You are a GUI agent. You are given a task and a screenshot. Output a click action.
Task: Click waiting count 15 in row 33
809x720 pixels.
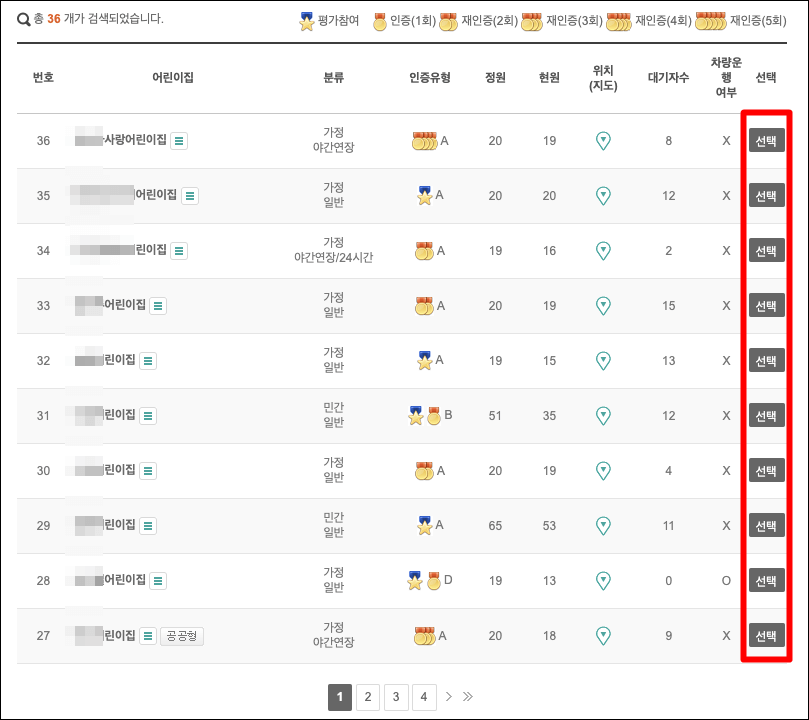pyautogui.click(x=668, y=306)
